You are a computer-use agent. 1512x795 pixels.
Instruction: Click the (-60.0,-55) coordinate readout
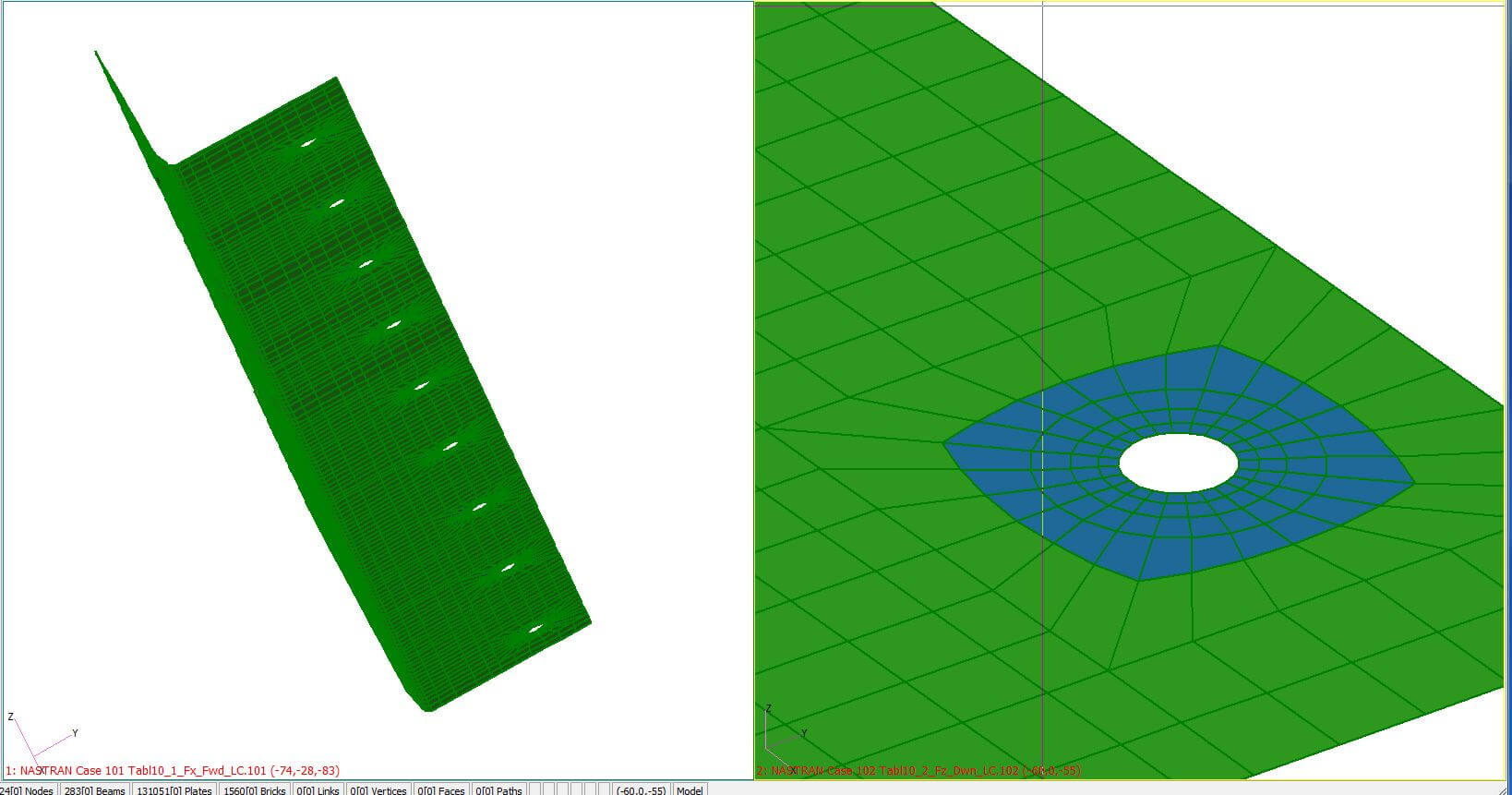click(641, 790)
